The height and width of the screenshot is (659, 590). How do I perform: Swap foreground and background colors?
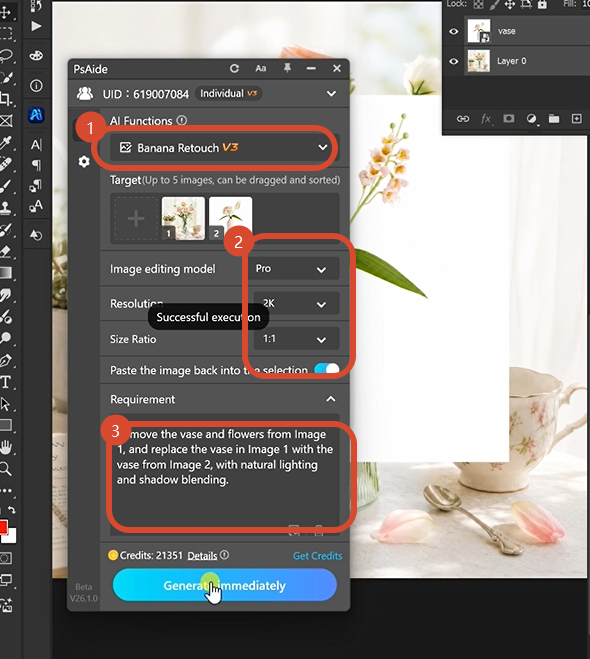pos(12,510)
